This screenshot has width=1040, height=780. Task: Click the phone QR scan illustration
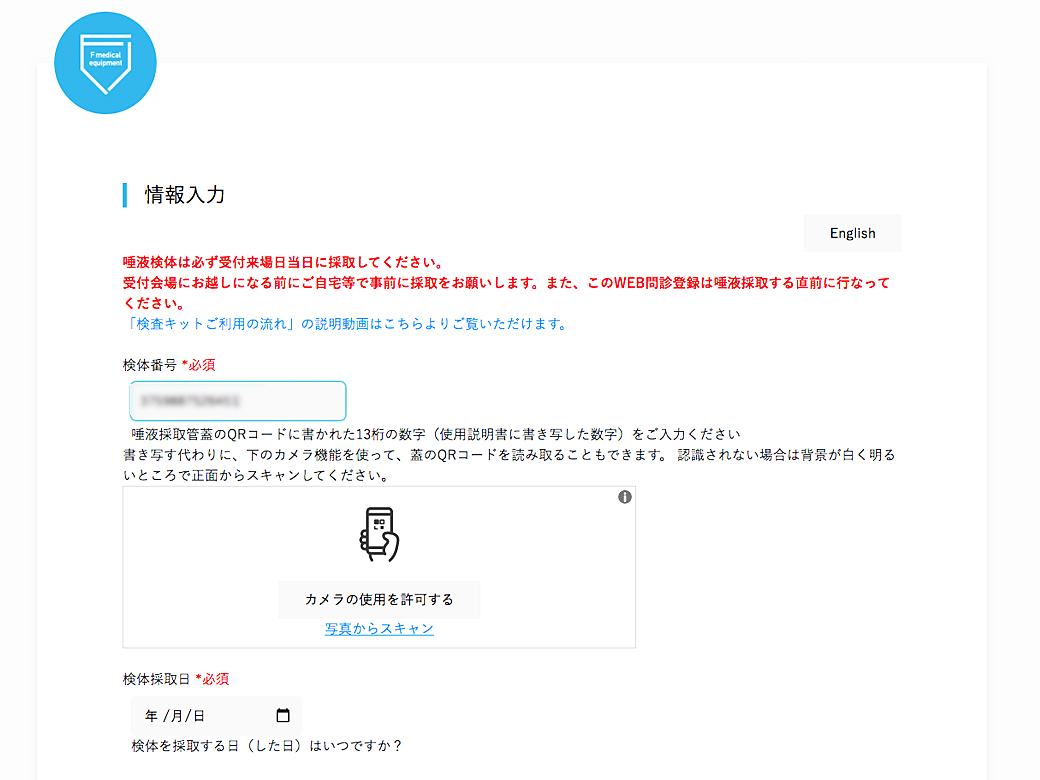tap(379, 535)
